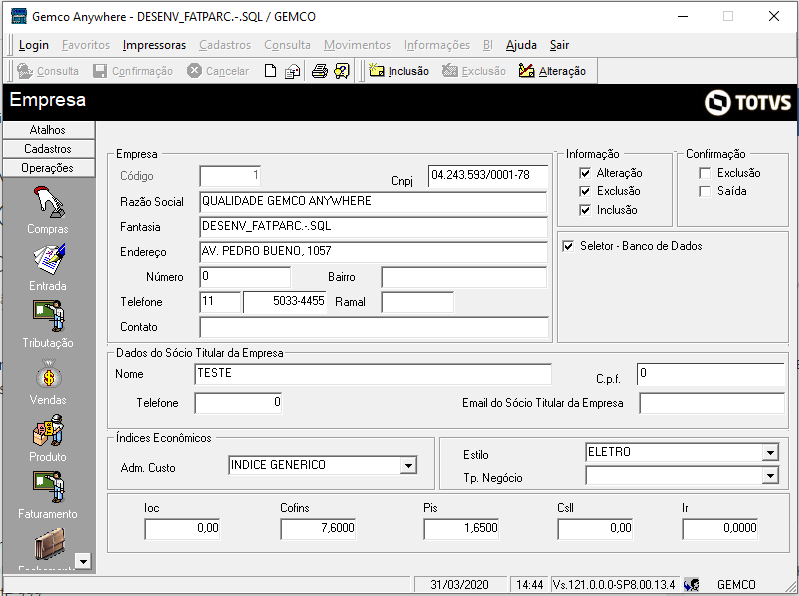The height and width of the screenshot is (596, 799).
Task: Click the C.p.f. input field
Action: point(711,374)
